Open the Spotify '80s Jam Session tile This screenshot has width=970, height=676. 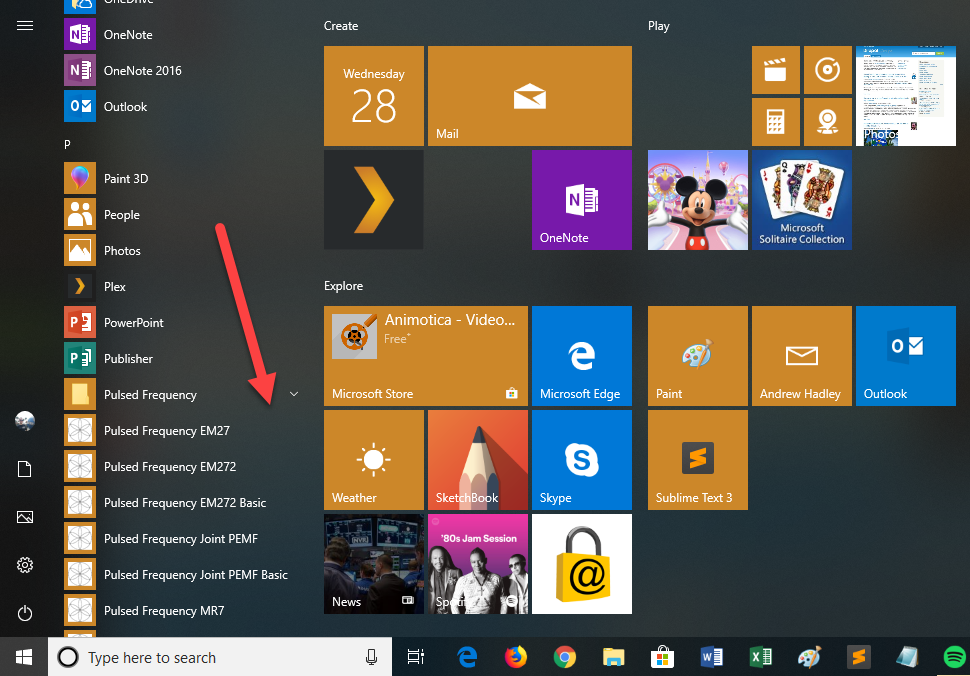click(x=478, y=563)
